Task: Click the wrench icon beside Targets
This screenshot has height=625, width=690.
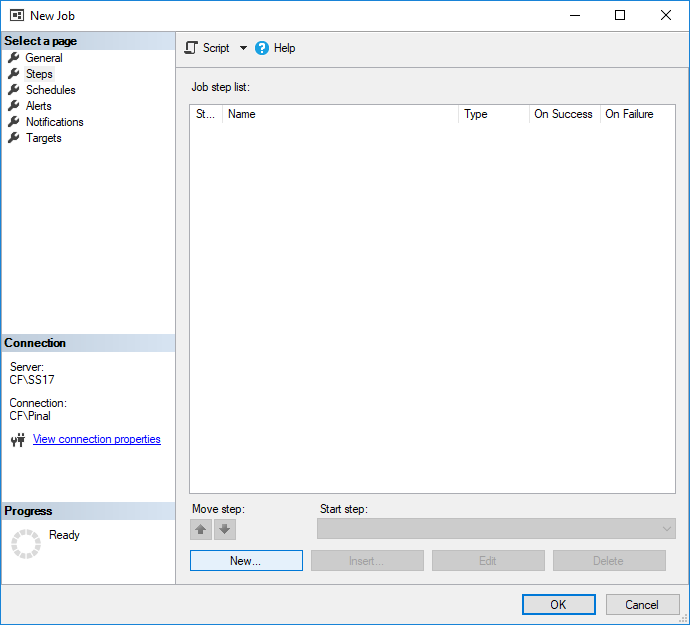Action: (14, 138)
